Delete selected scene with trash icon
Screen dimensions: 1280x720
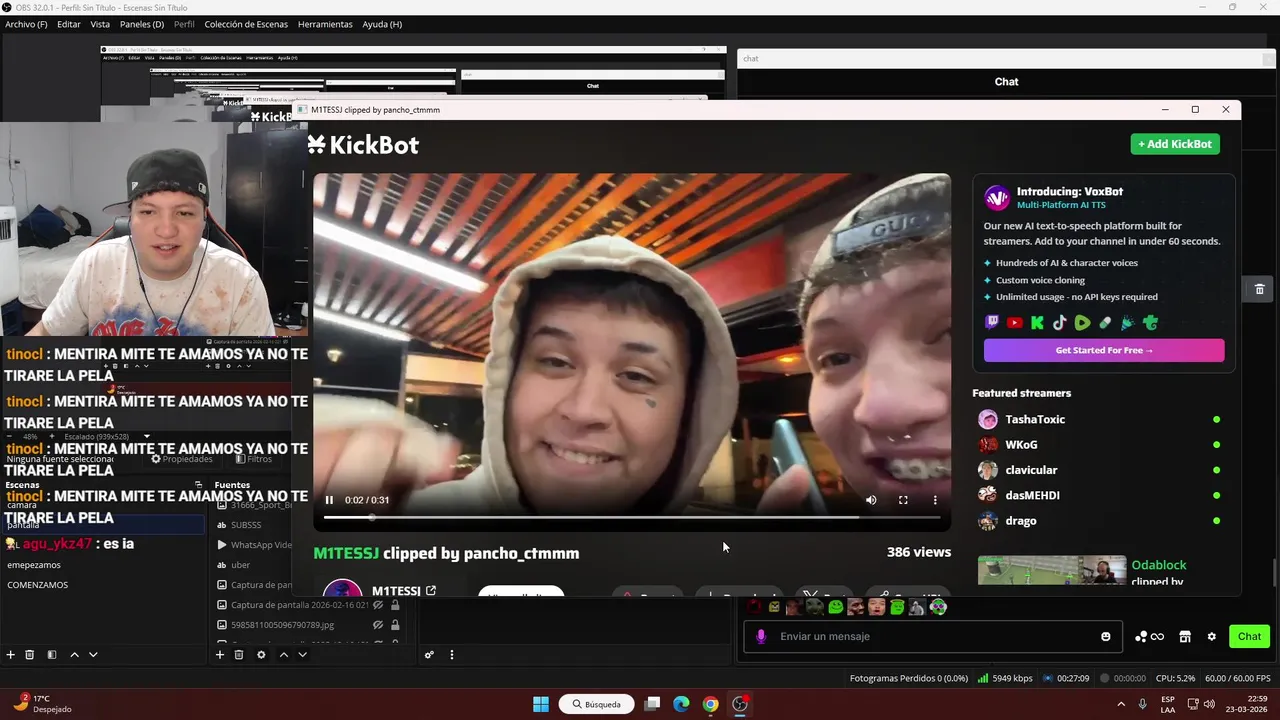pyautogui.click(x=30, y=655)
